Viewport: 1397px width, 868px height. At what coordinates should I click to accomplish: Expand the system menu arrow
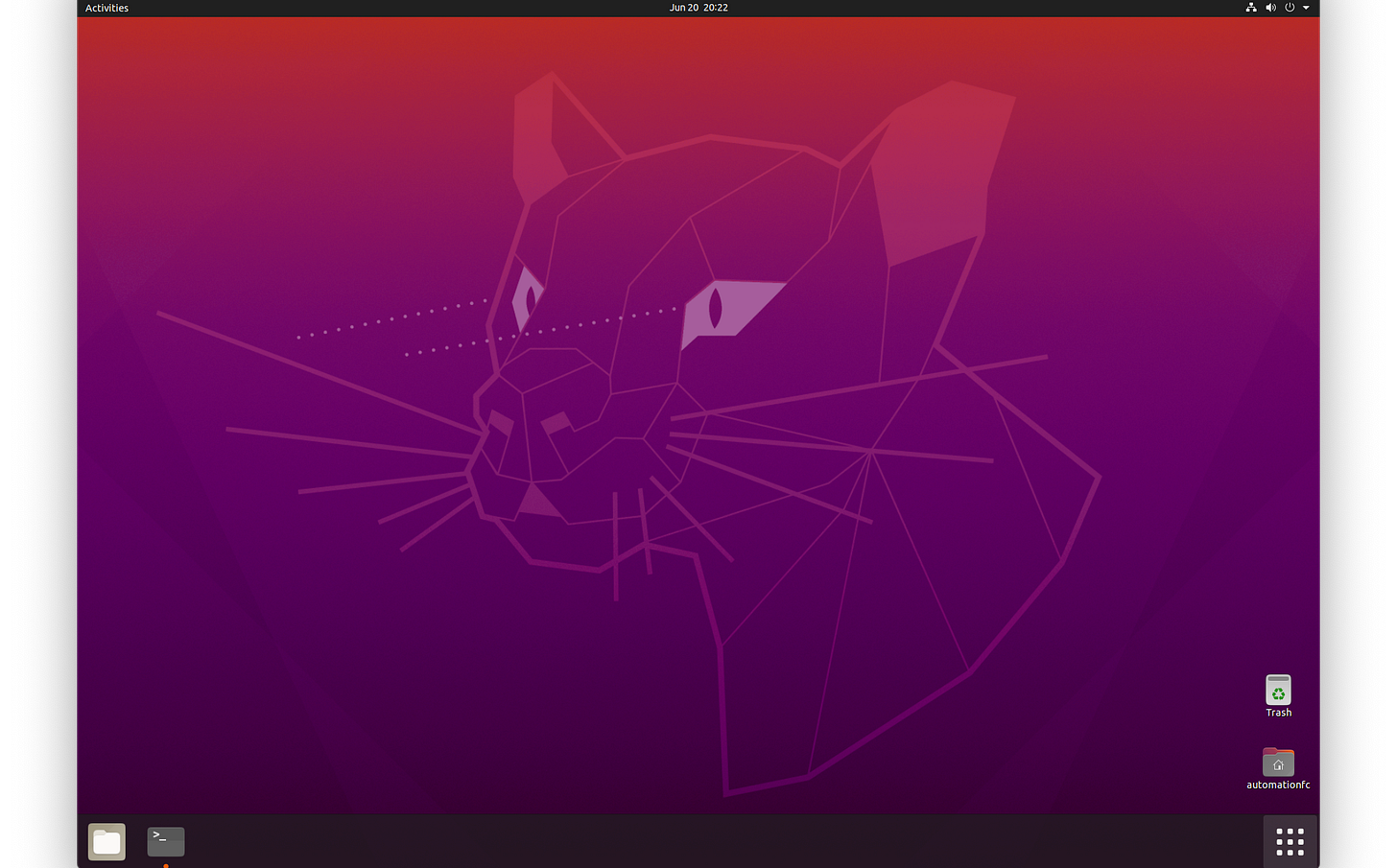1306,8
